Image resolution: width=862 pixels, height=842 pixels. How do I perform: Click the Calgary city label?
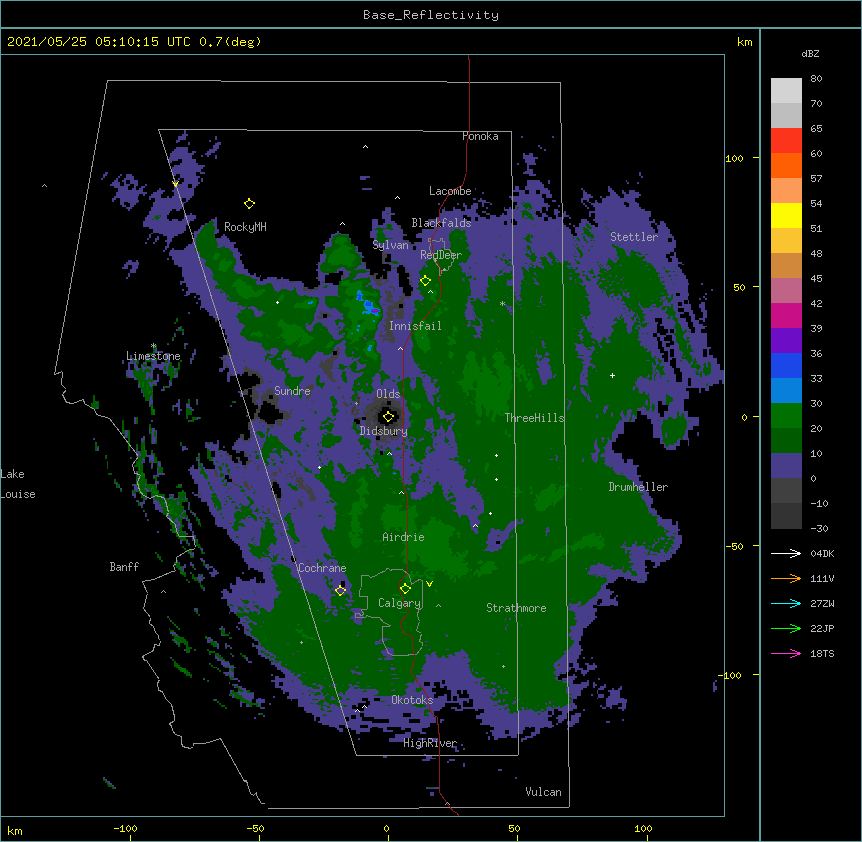click(x=399, y=603)
